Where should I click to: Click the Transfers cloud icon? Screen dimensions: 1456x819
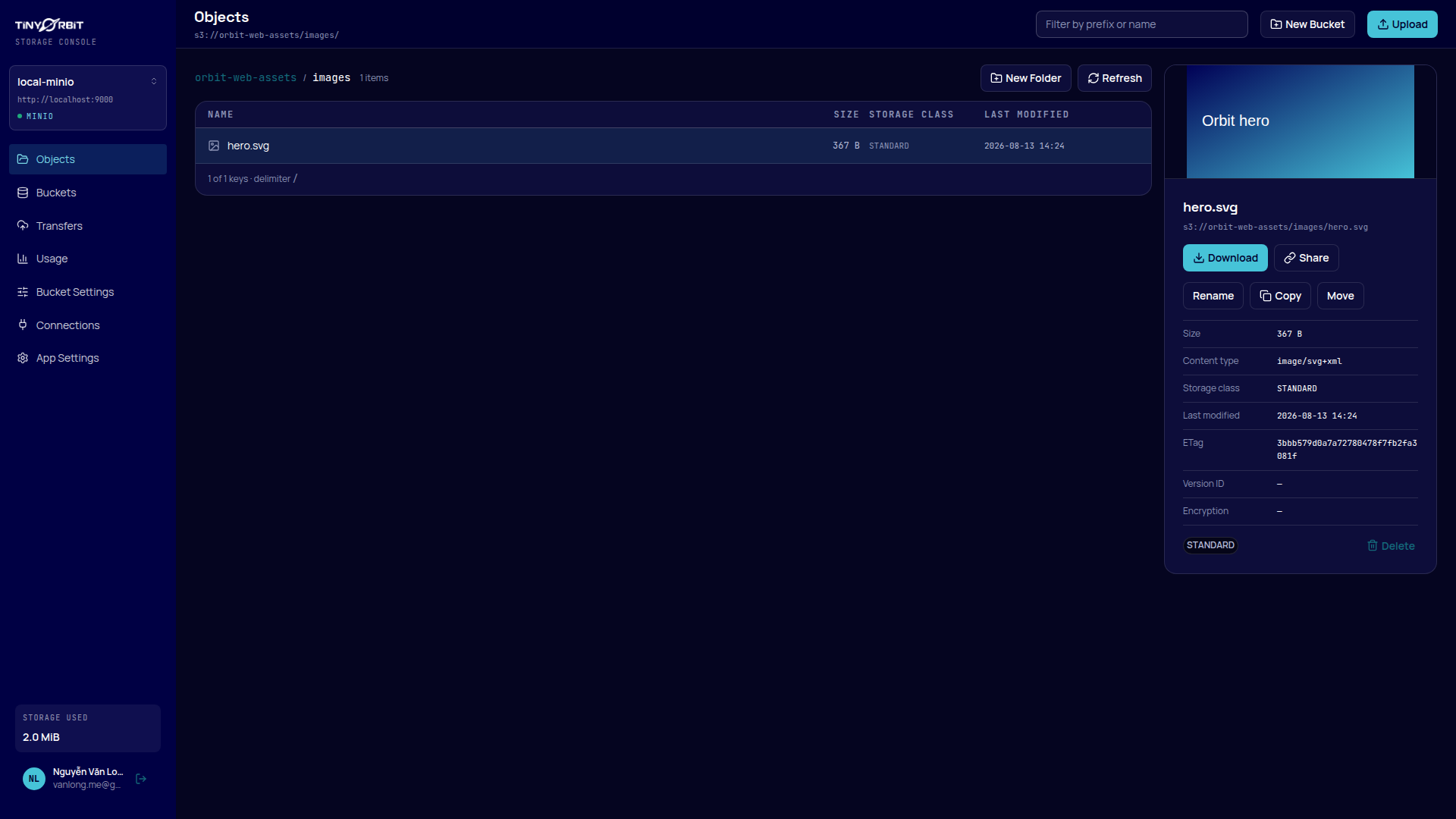click(x=23, y=226)
